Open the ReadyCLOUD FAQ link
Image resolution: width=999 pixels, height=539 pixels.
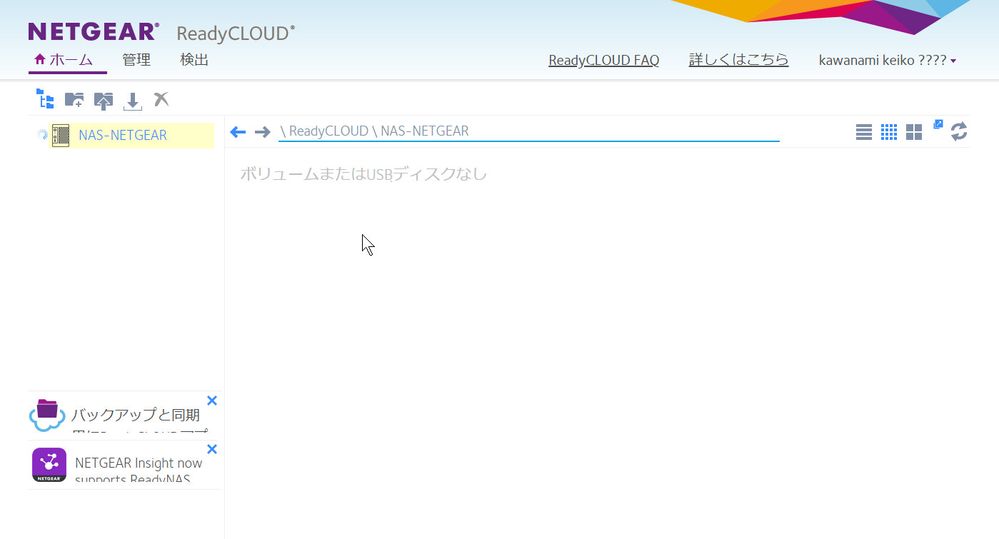pos(603,61)
